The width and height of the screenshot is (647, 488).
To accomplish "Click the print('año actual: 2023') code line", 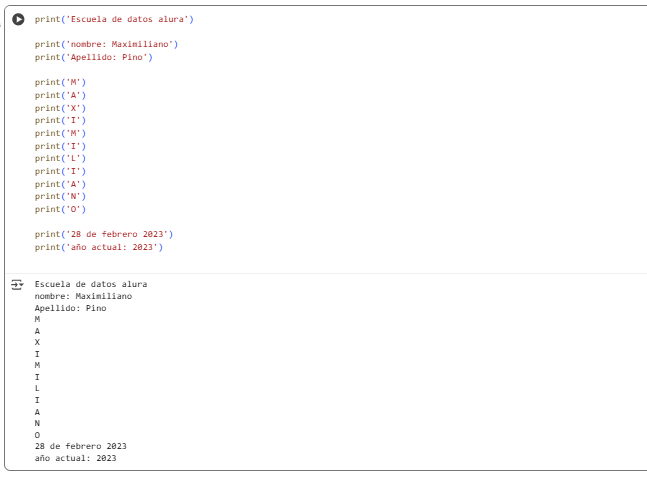I will (99, 248).
